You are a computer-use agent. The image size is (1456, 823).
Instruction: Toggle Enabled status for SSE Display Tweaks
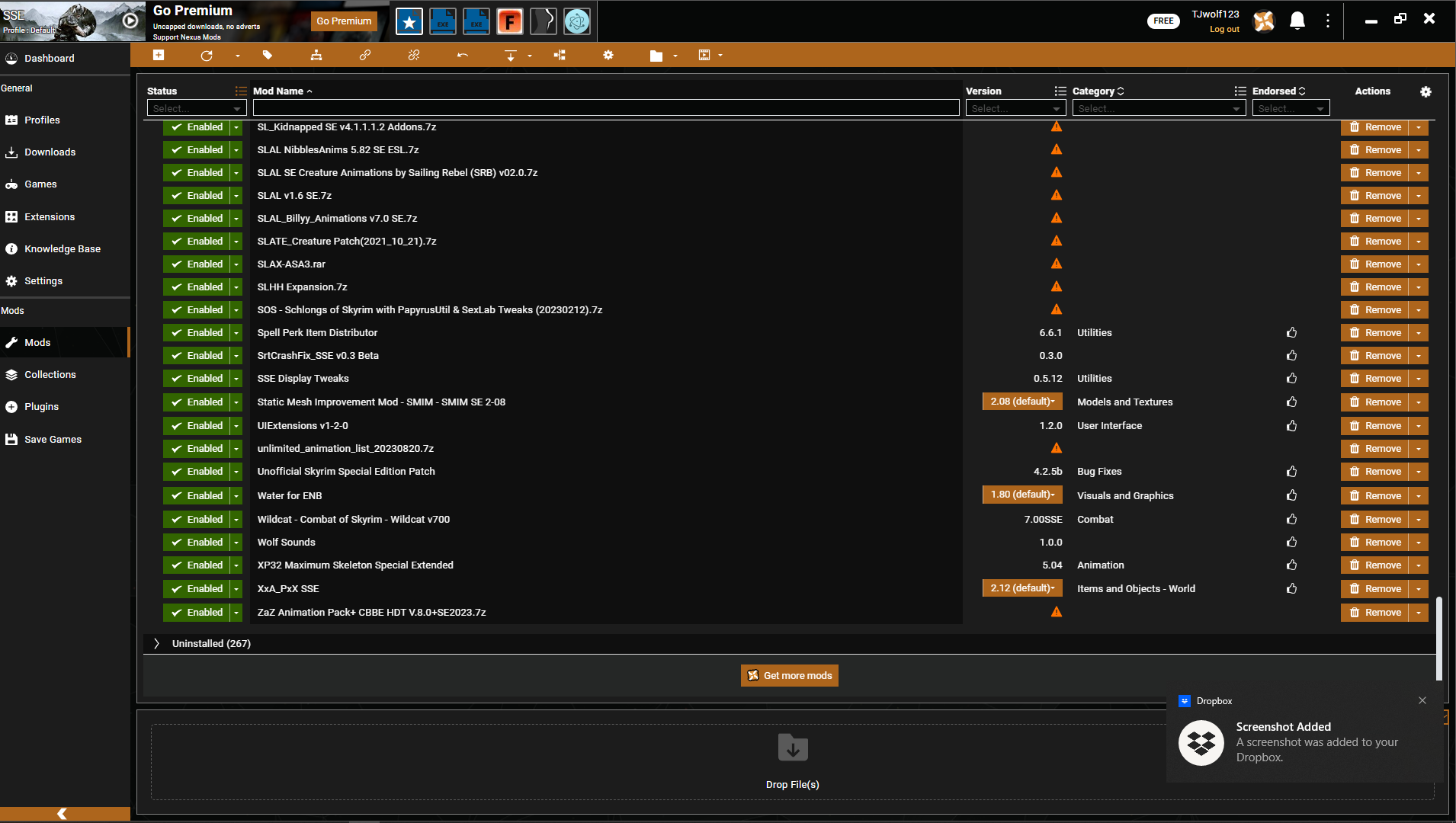197,379
